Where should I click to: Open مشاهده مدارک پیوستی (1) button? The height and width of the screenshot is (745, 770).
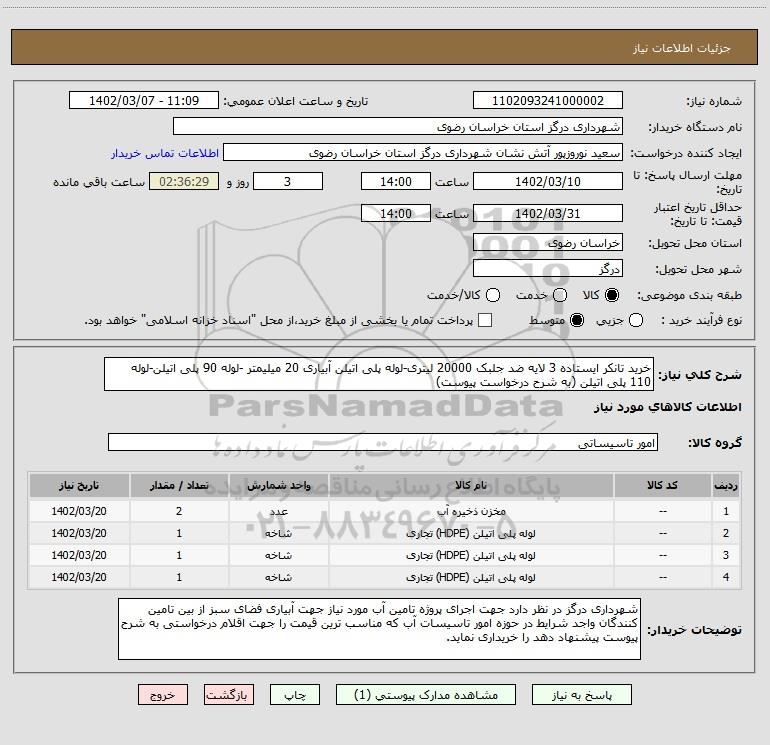click(x=426, y=695)
